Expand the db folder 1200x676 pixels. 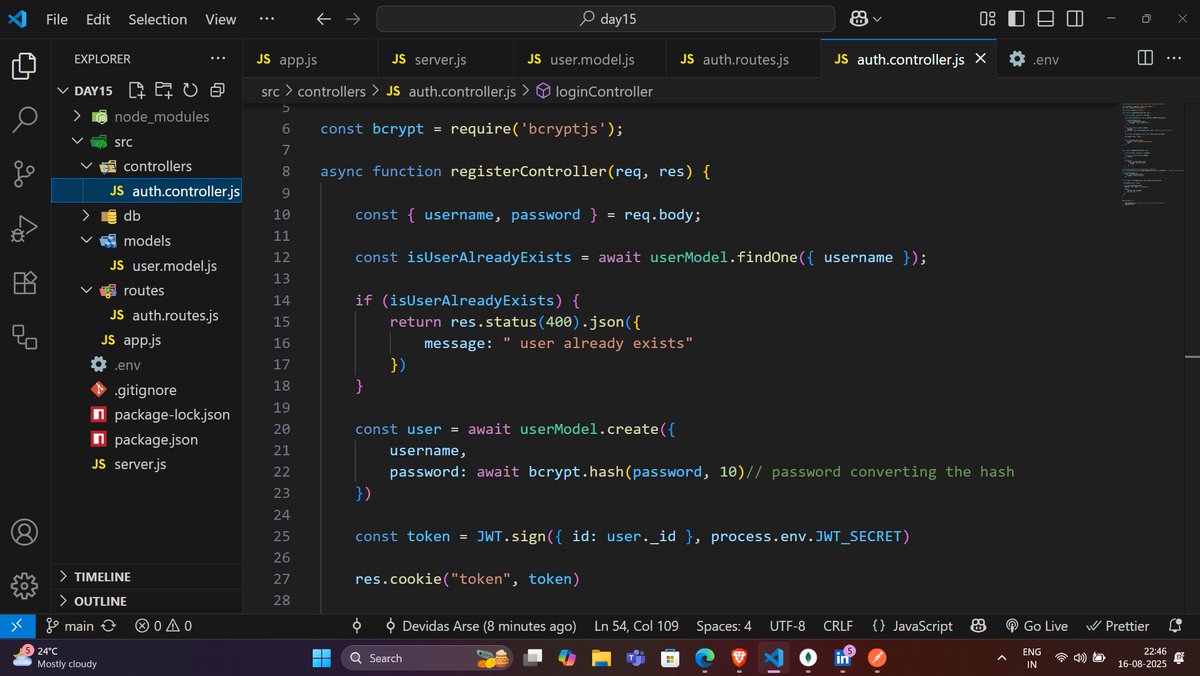point(87,216)
